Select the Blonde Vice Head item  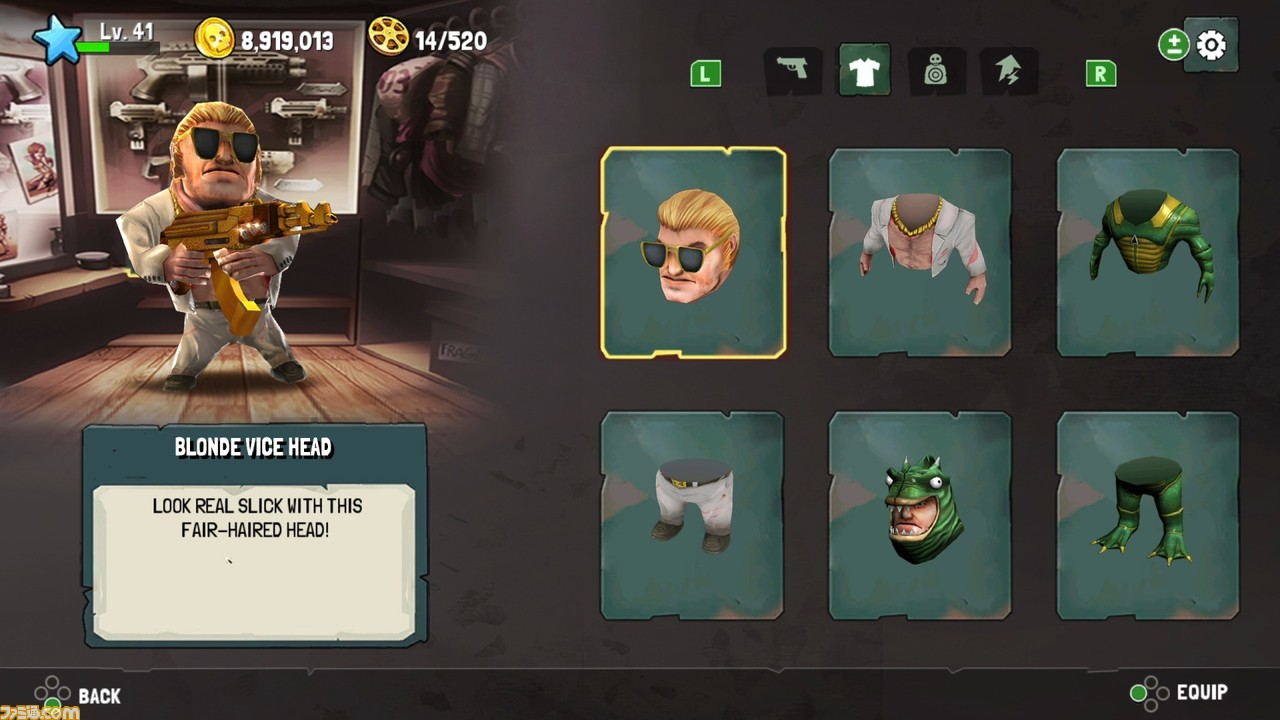[693, 252]
